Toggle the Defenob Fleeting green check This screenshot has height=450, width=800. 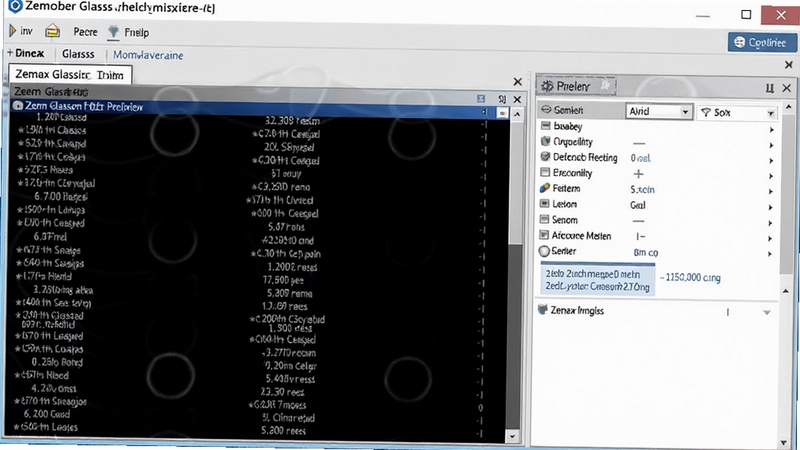pos(545,157)
